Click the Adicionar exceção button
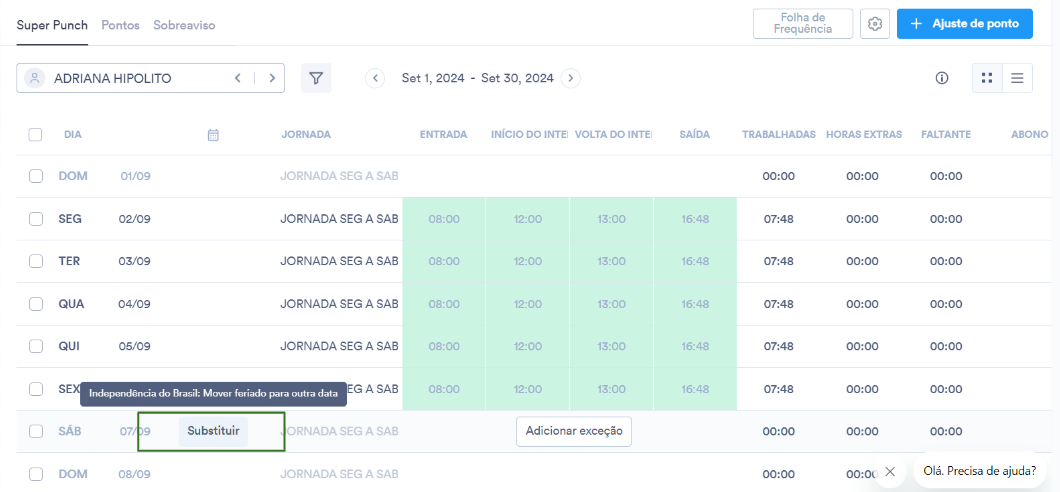1060x492 pixels. 574,431
